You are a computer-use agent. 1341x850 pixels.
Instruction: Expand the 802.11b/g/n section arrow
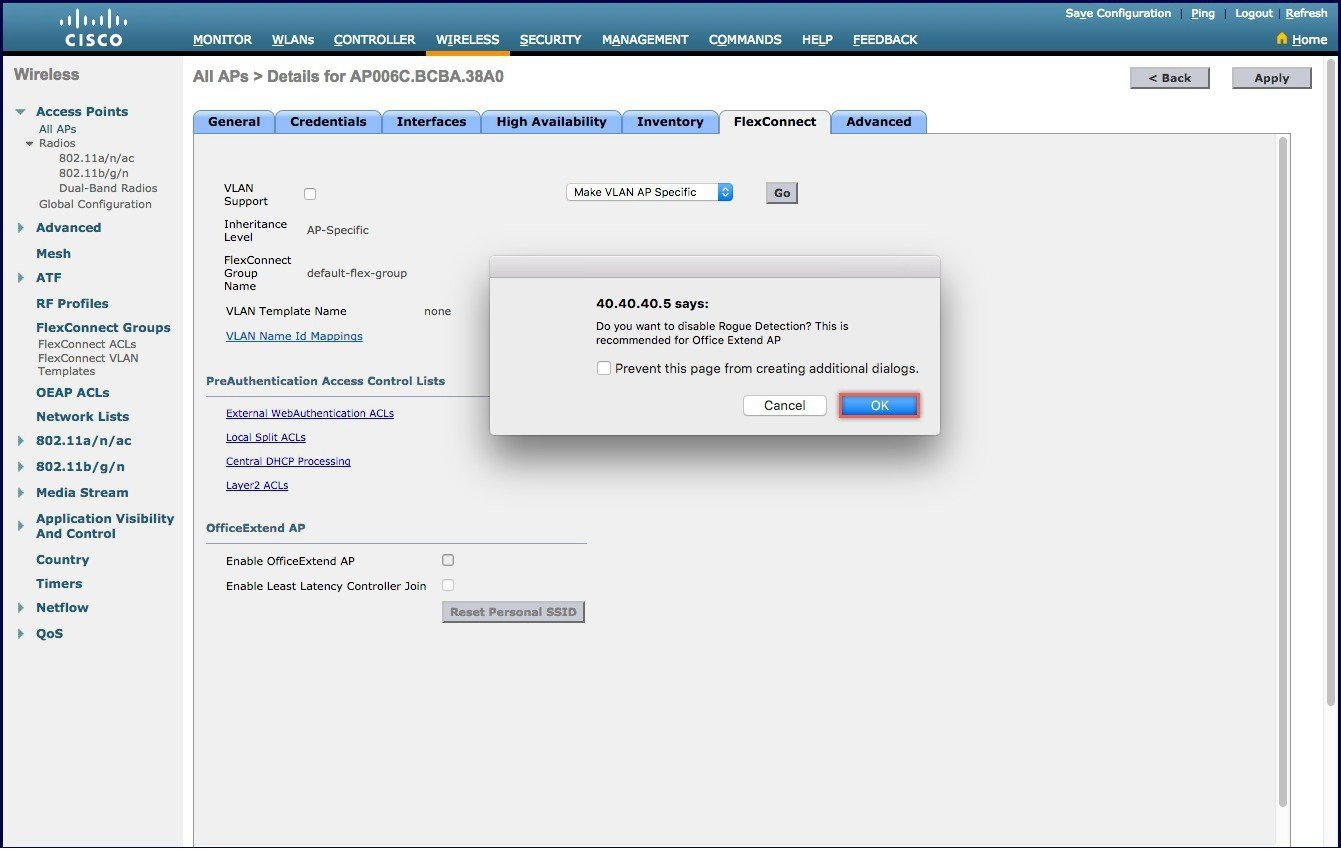pos(21,467)
